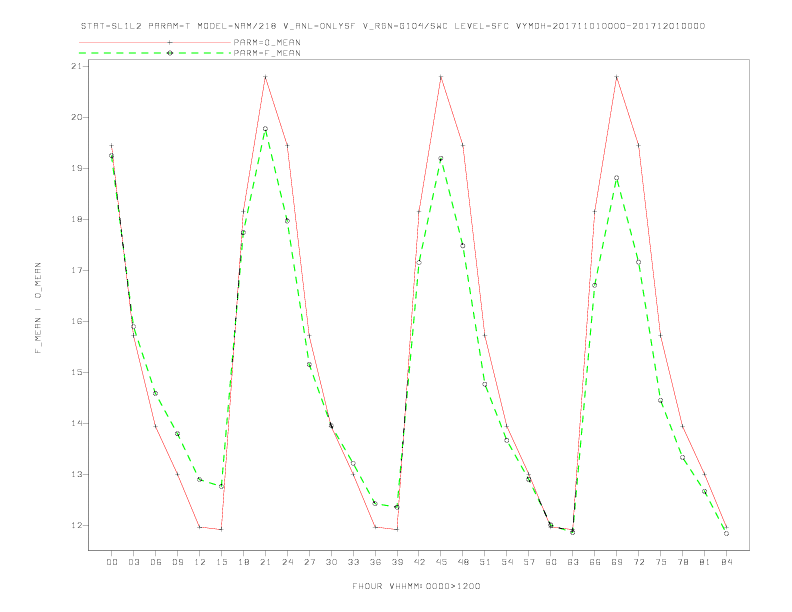This screenshot has height=612, width=792.
Task: Click the x-axis tick label 03
Action: point(133,562)
